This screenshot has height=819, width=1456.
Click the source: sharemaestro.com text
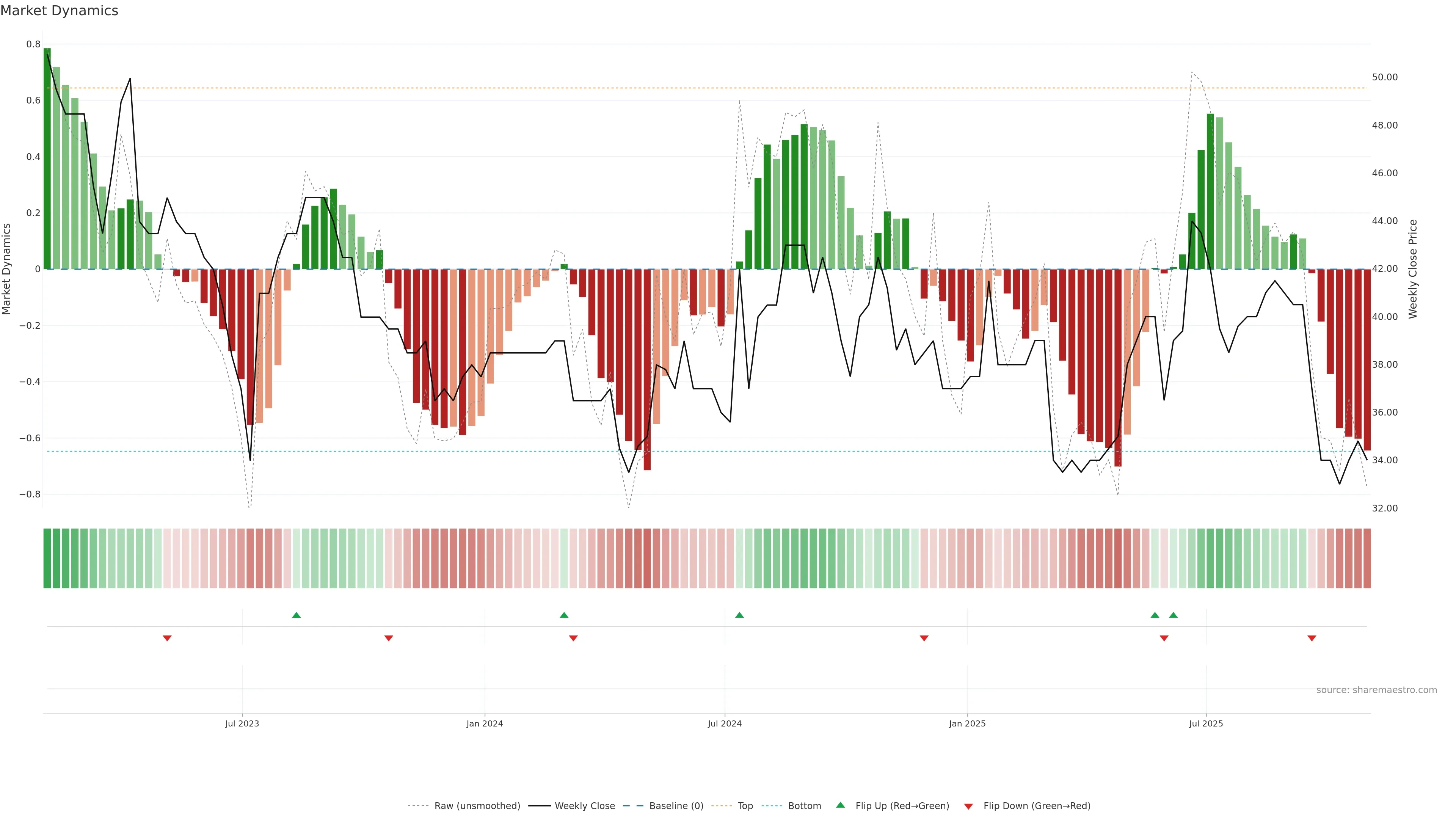[1376, 690]
